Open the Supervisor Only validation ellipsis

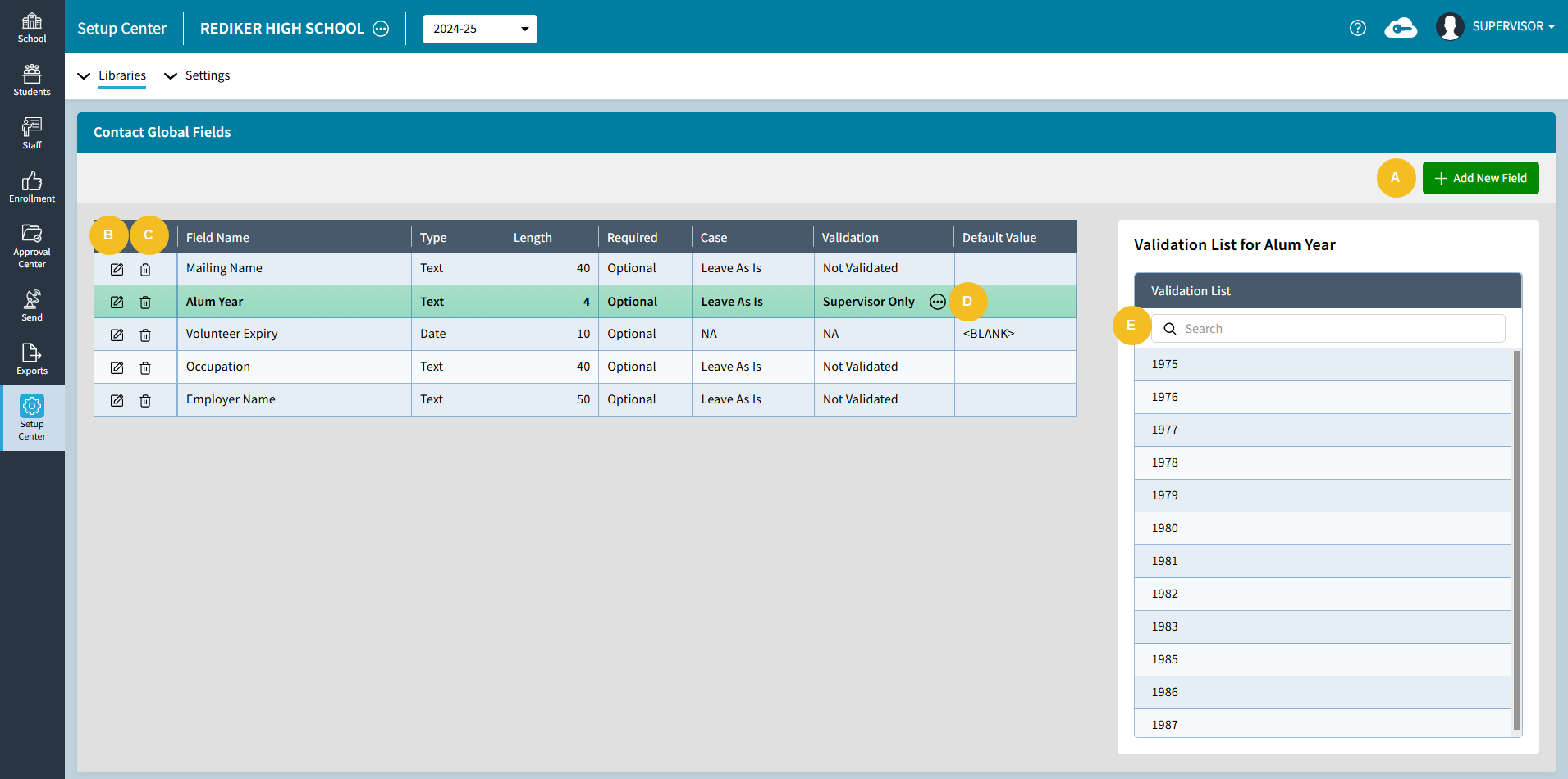[x=938, y=302]
